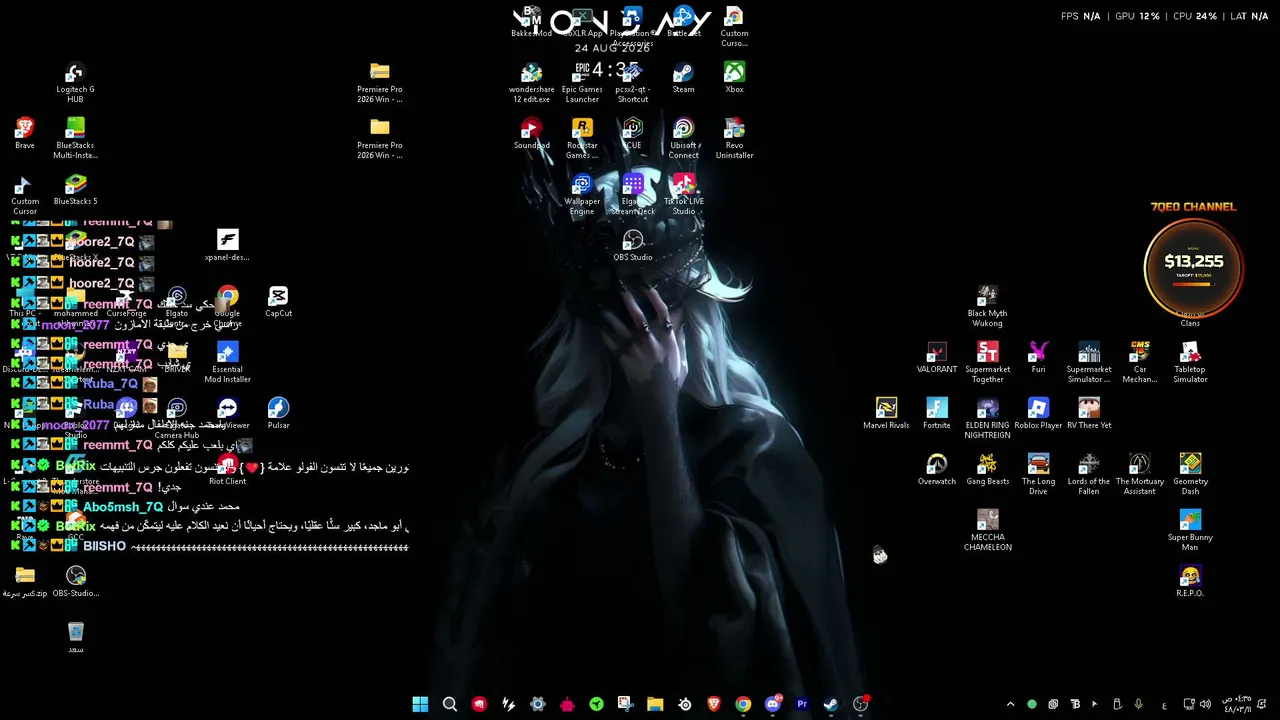Select the Roblox Player icon

[x=1038, y=414]
